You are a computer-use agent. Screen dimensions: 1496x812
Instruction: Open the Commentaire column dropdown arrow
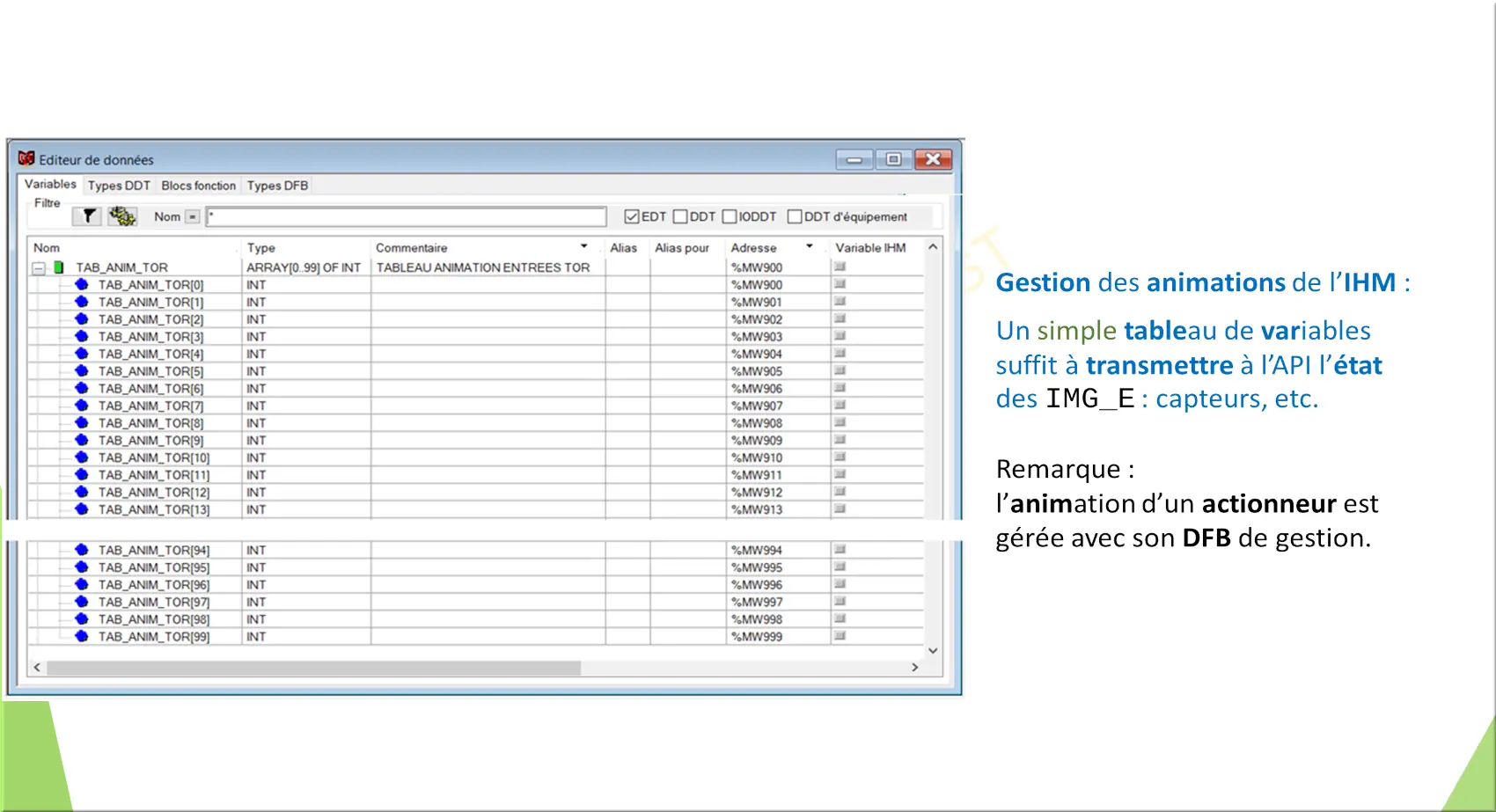(x=583, y=246)
